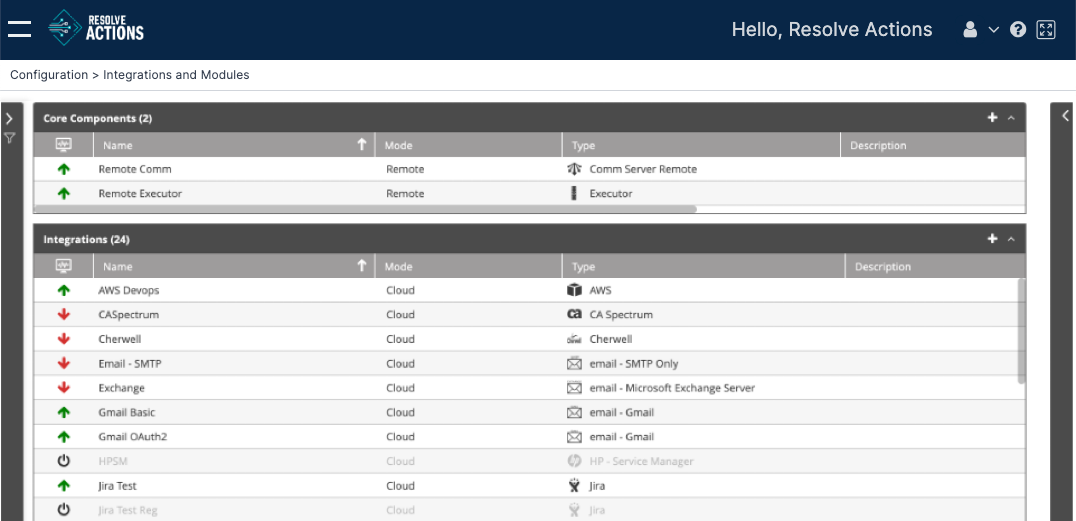Click Mode column header in Integrations
Screen dimensions: 1076x521
point(469,266)
